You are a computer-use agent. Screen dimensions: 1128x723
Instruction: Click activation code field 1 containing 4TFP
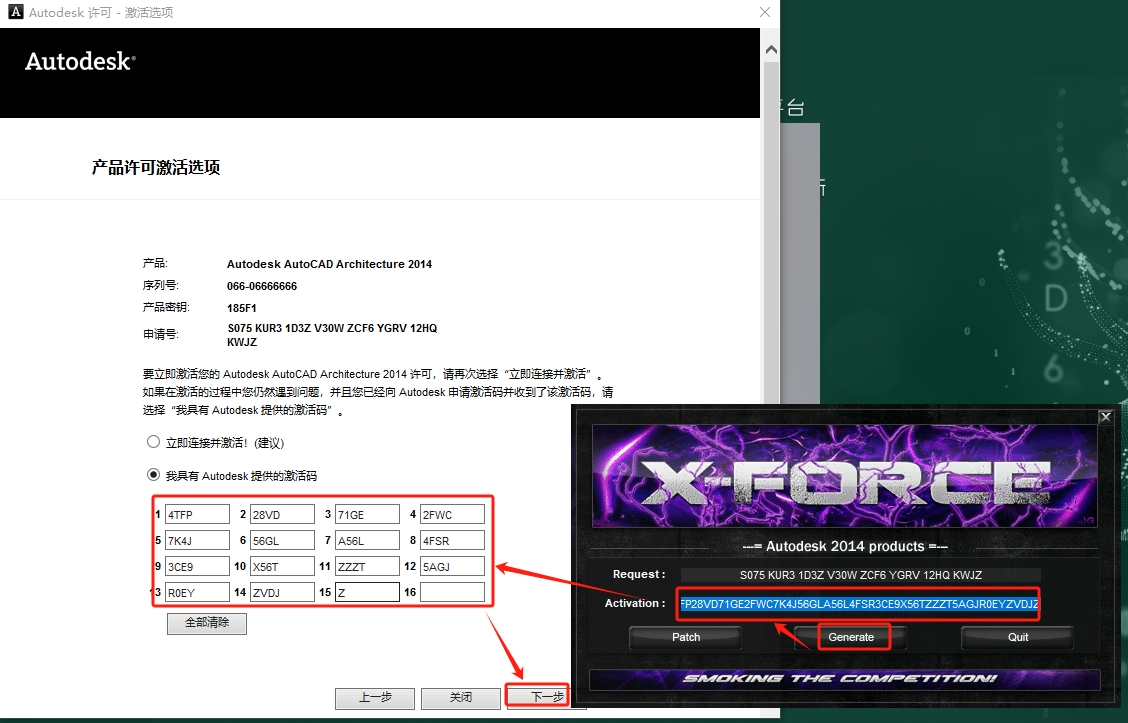pos(197,514)
